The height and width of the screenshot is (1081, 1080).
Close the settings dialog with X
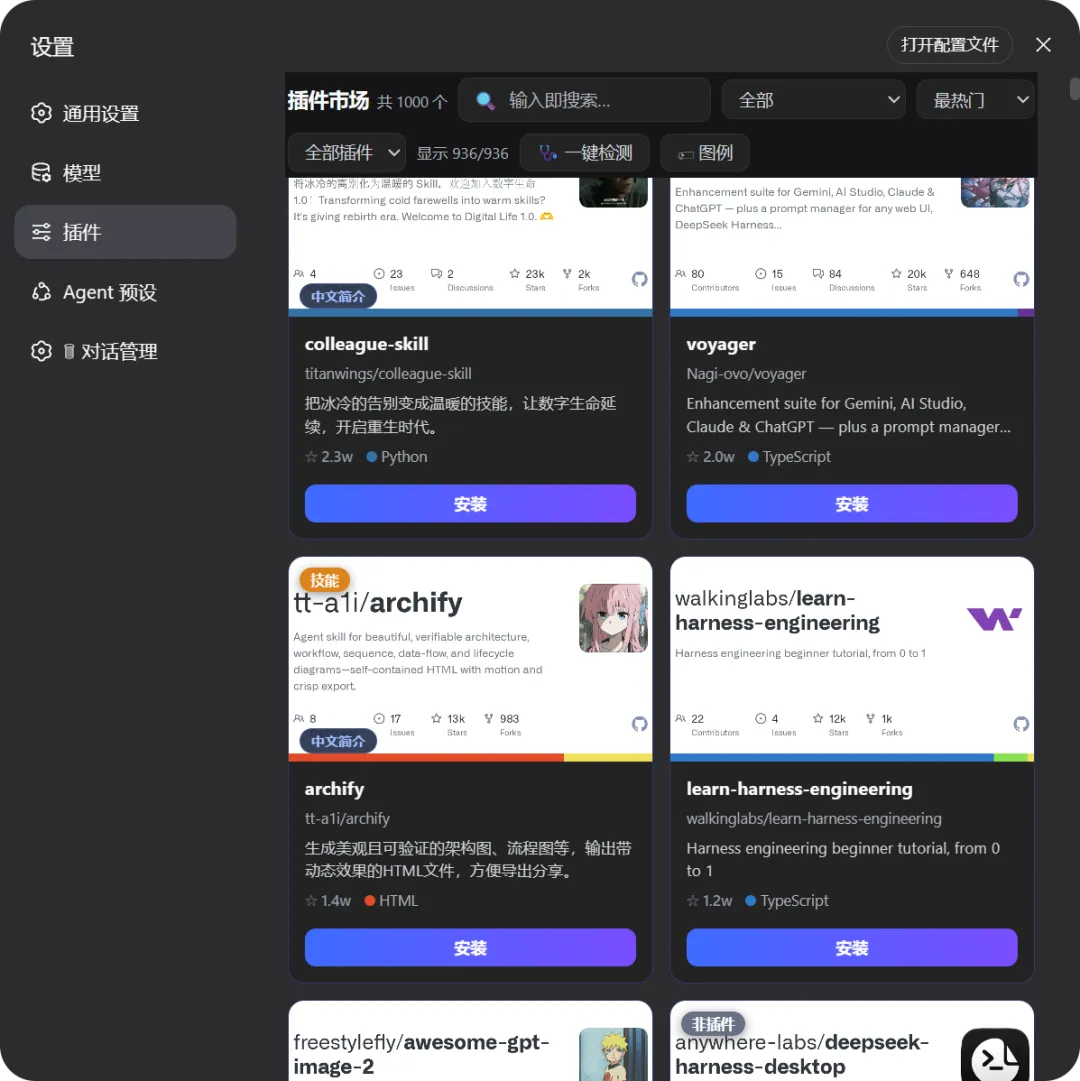point(1043,45)
